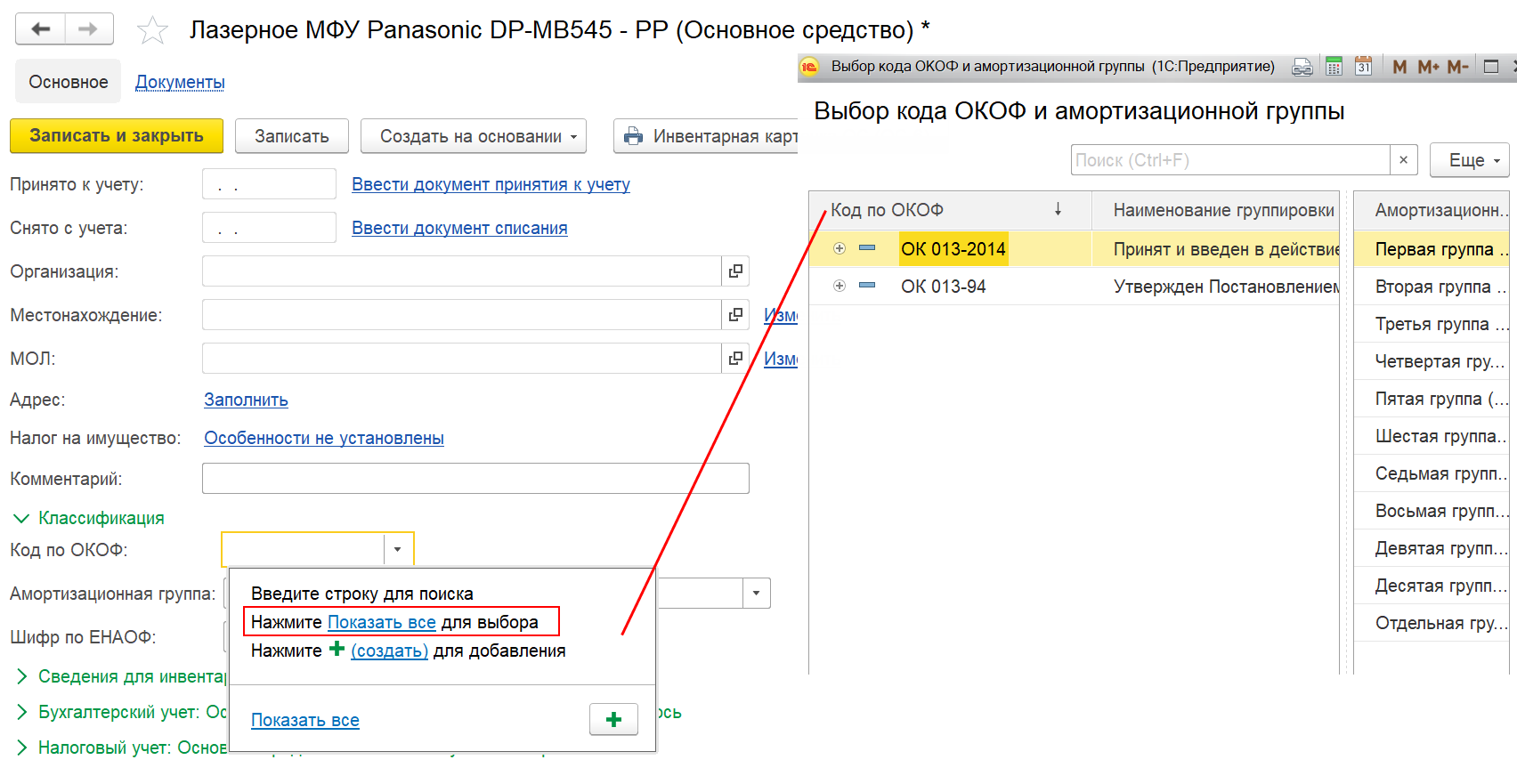Open the Создать на основании dropdown
1517x784 pixels.
474,136
